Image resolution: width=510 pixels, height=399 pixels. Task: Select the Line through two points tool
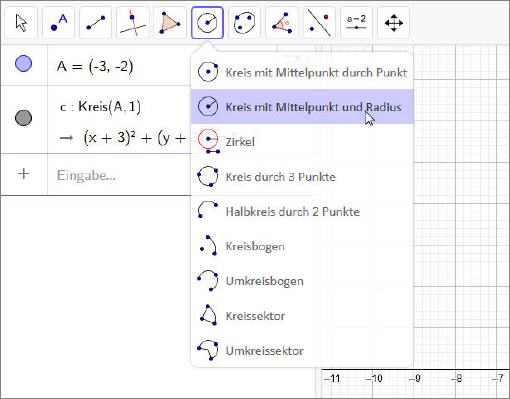[96, 23]
